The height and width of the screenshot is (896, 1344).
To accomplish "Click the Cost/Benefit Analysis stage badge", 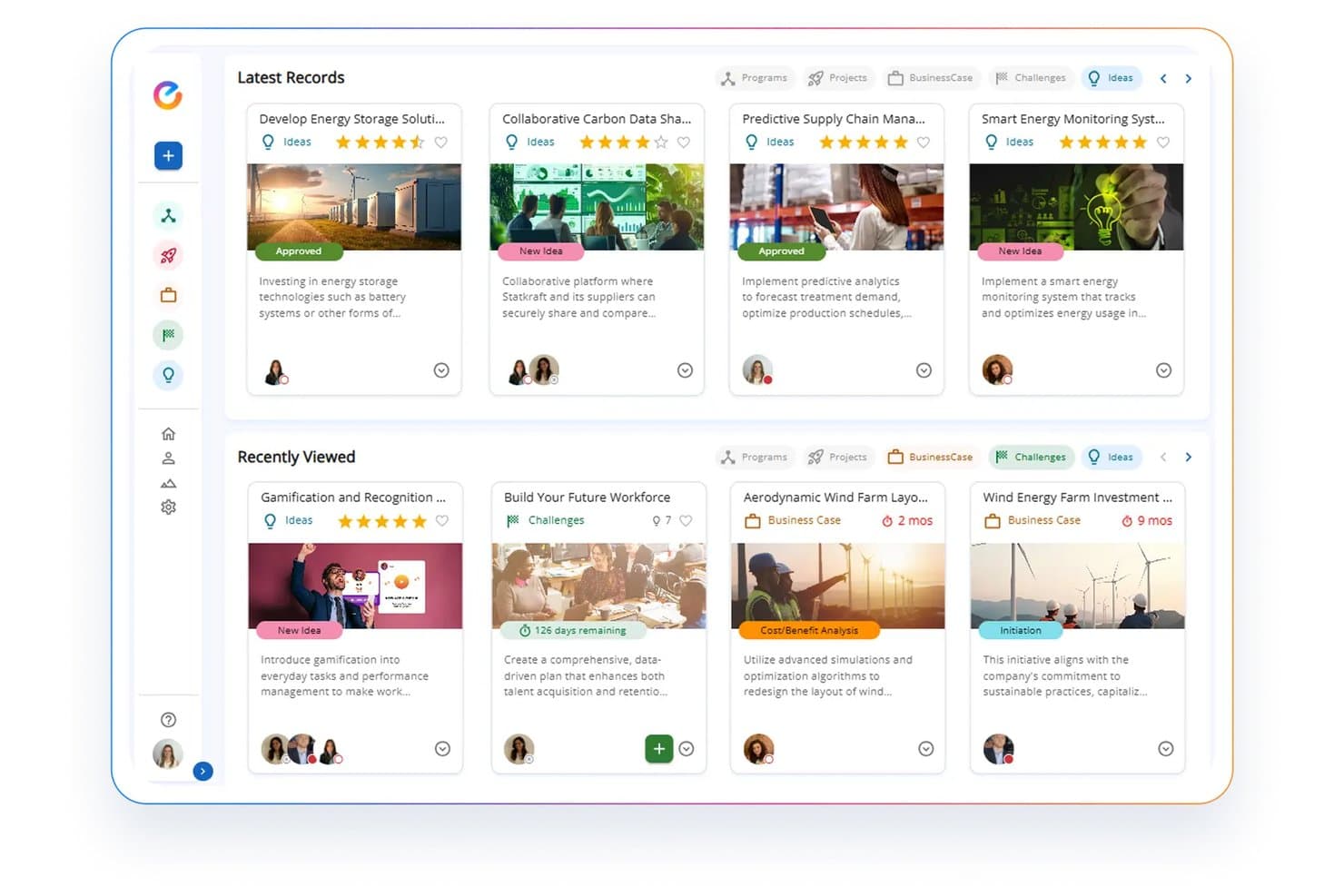I will (808, 631).
